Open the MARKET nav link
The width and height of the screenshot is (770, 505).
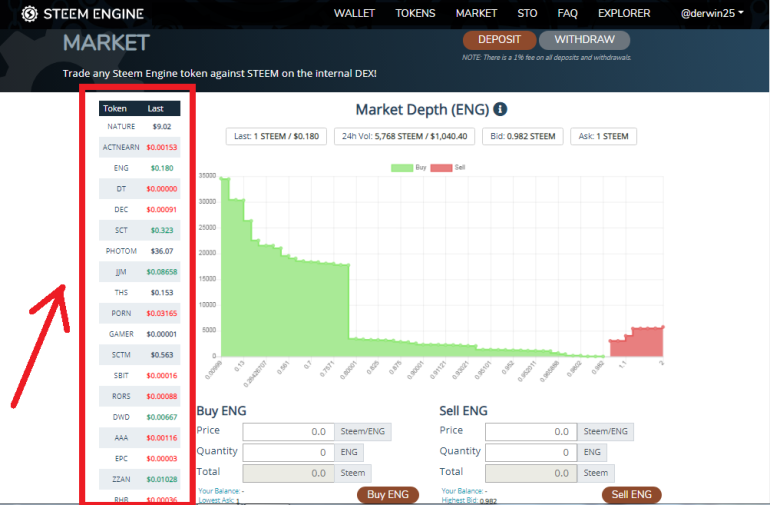[x=476, y=14]
